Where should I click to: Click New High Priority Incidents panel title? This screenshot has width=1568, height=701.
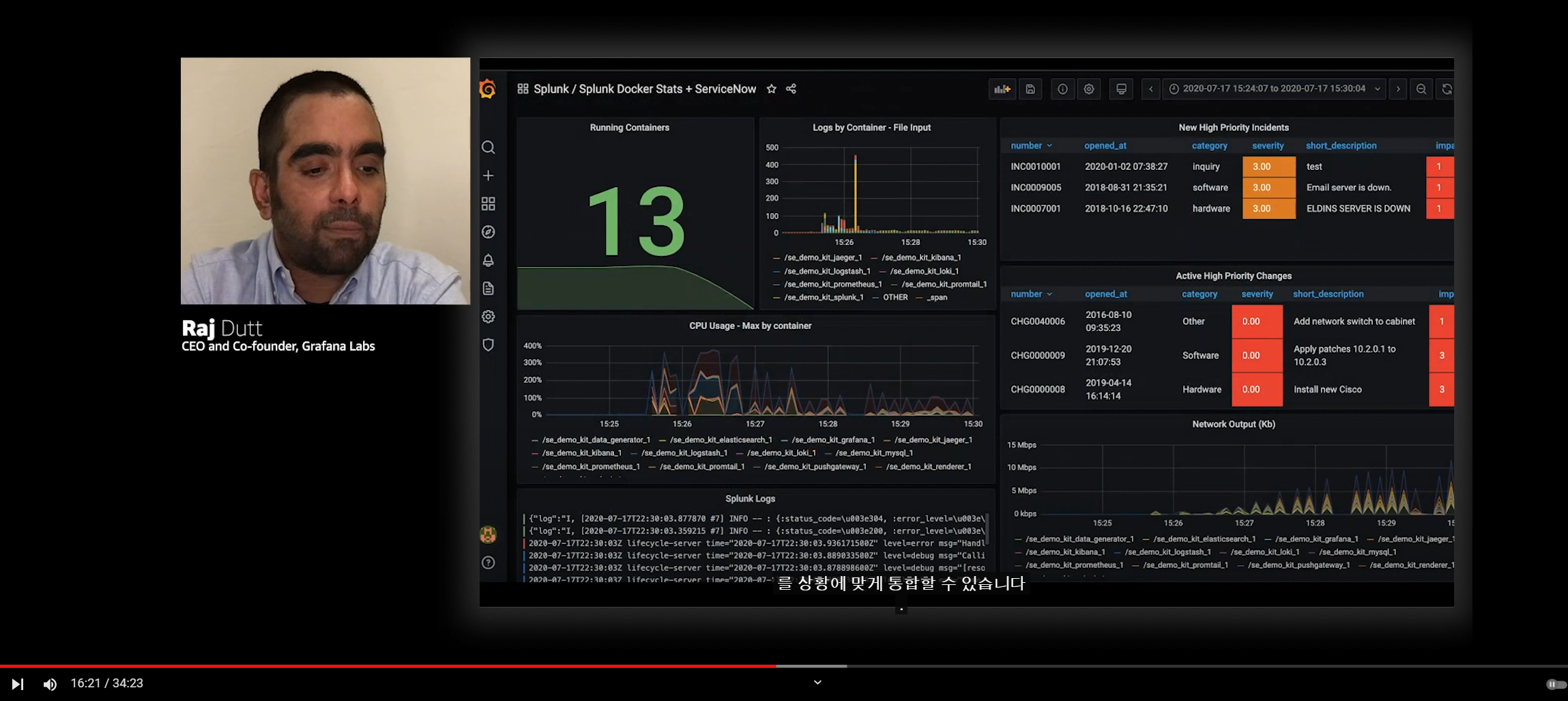1234,128
